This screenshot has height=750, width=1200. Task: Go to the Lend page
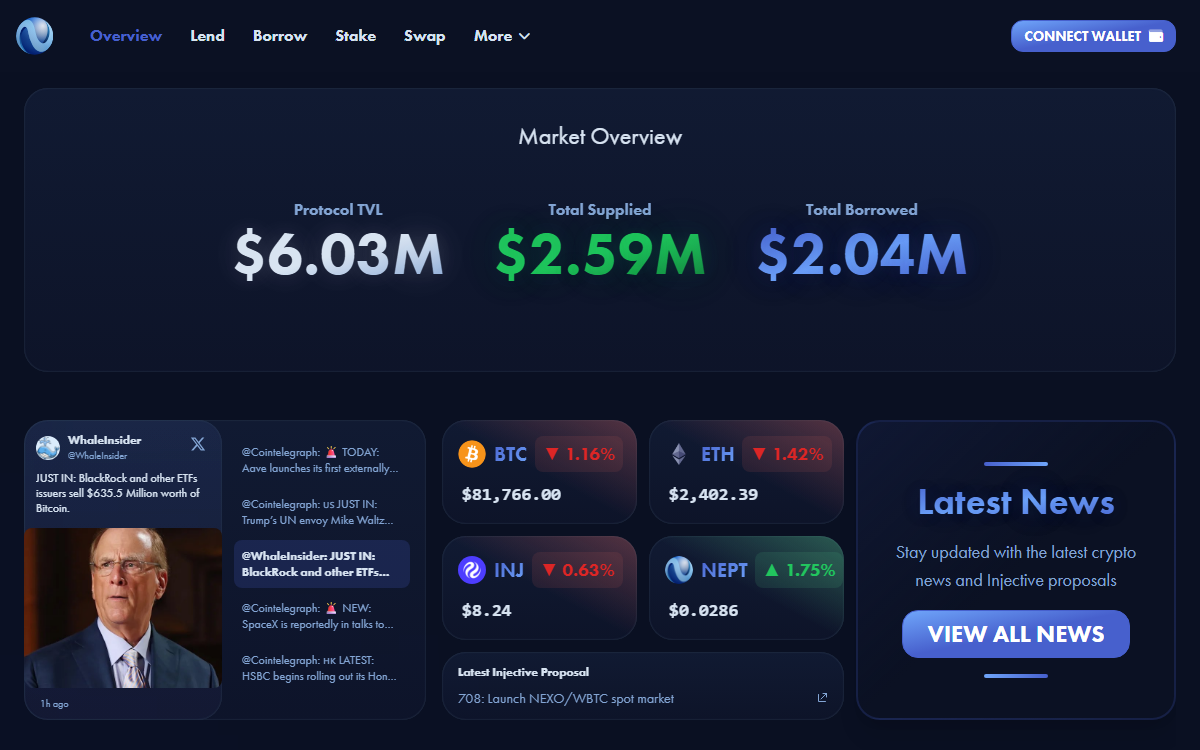click(208, 36)
